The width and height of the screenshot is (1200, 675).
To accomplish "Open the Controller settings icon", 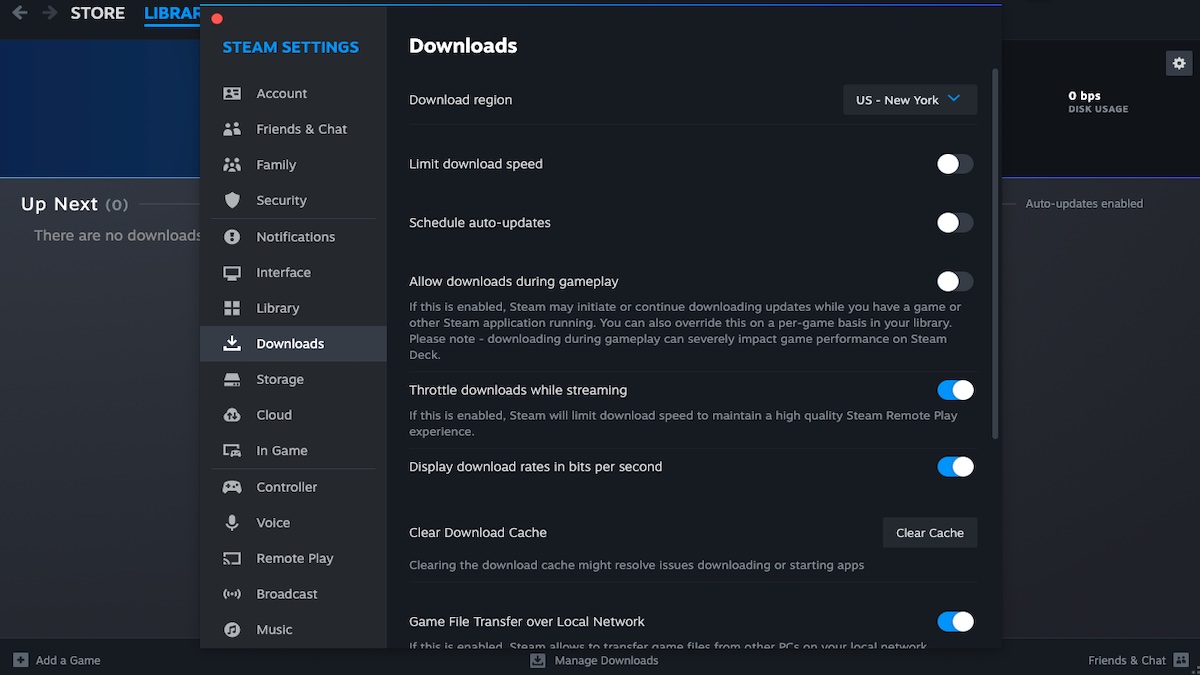I will tap(232, 487).
